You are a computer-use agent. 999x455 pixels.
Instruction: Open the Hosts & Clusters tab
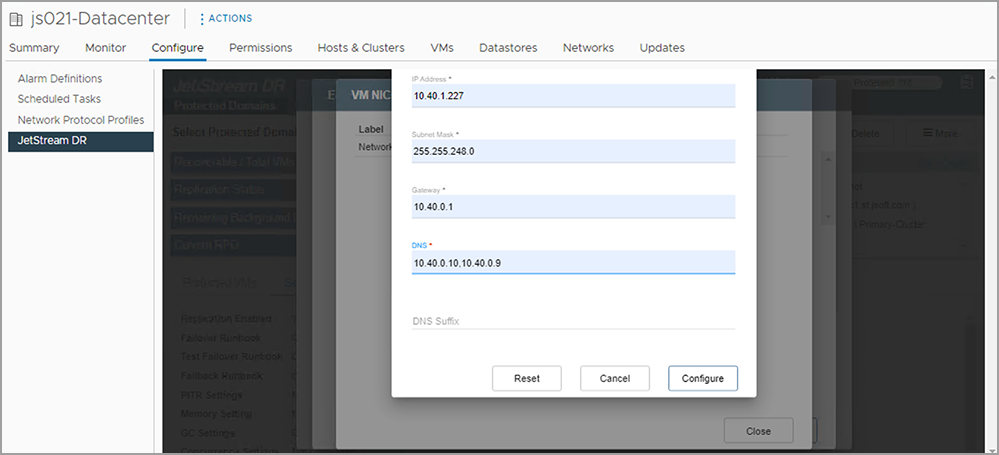pos(361,47)
